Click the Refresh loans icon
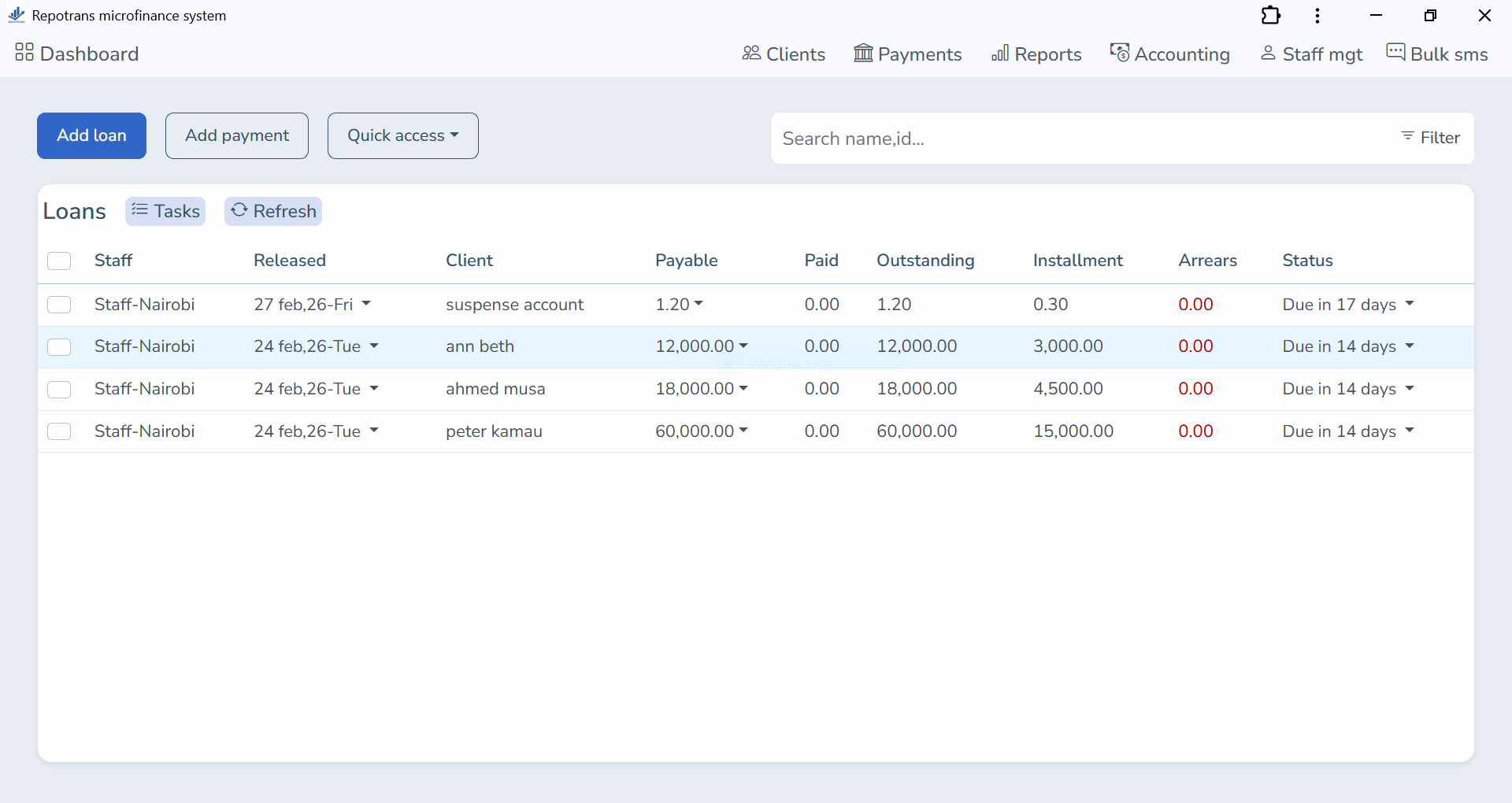Viewport: 1512px width, 803px height. coord(239,211)
